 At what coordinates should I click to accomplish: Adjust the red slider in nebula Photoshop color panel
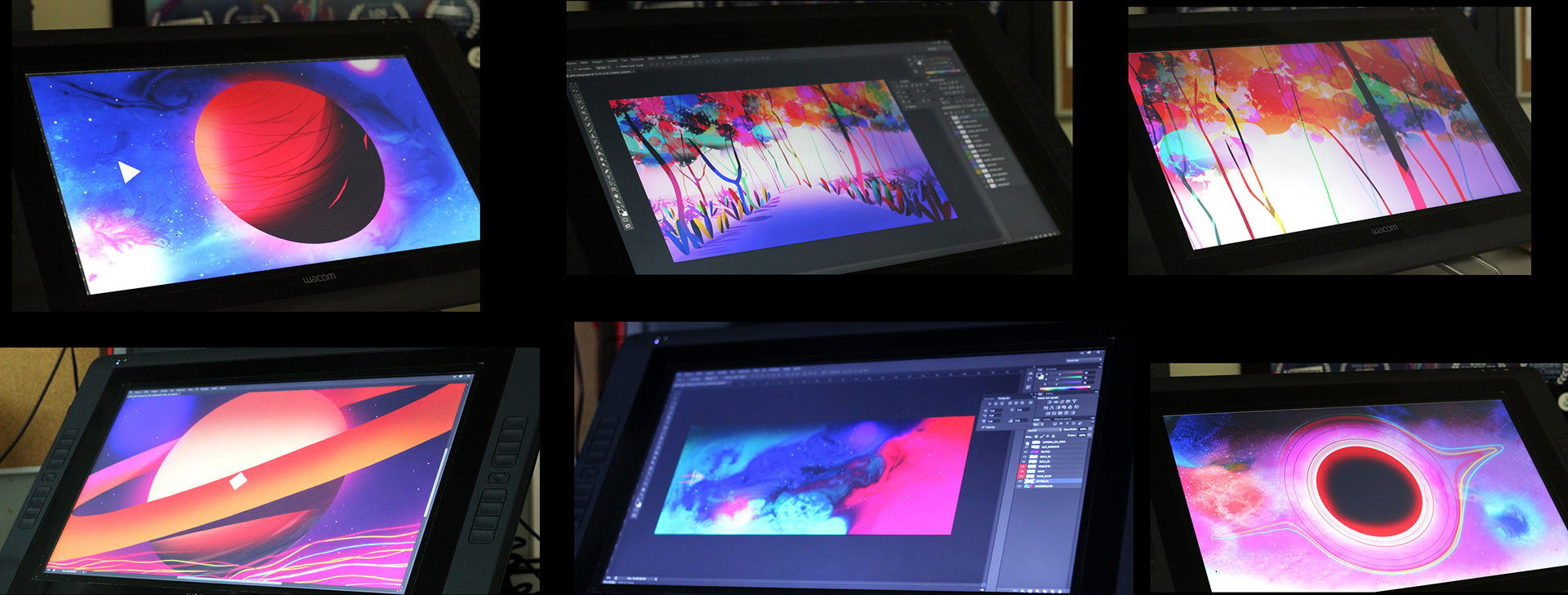(1067, 372)
